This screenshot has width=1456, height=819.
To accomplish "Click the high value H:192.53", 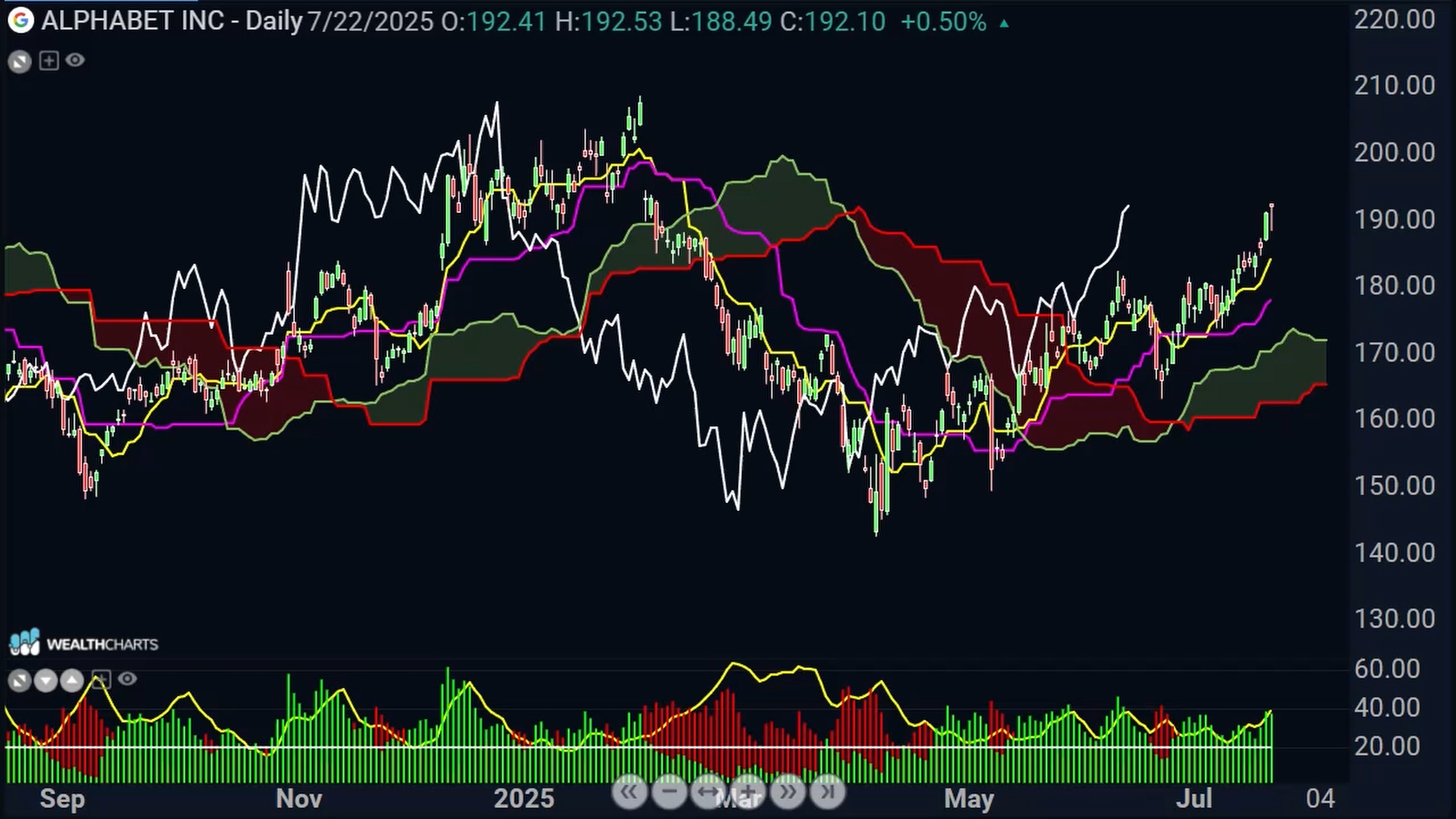I will [608, 21].
